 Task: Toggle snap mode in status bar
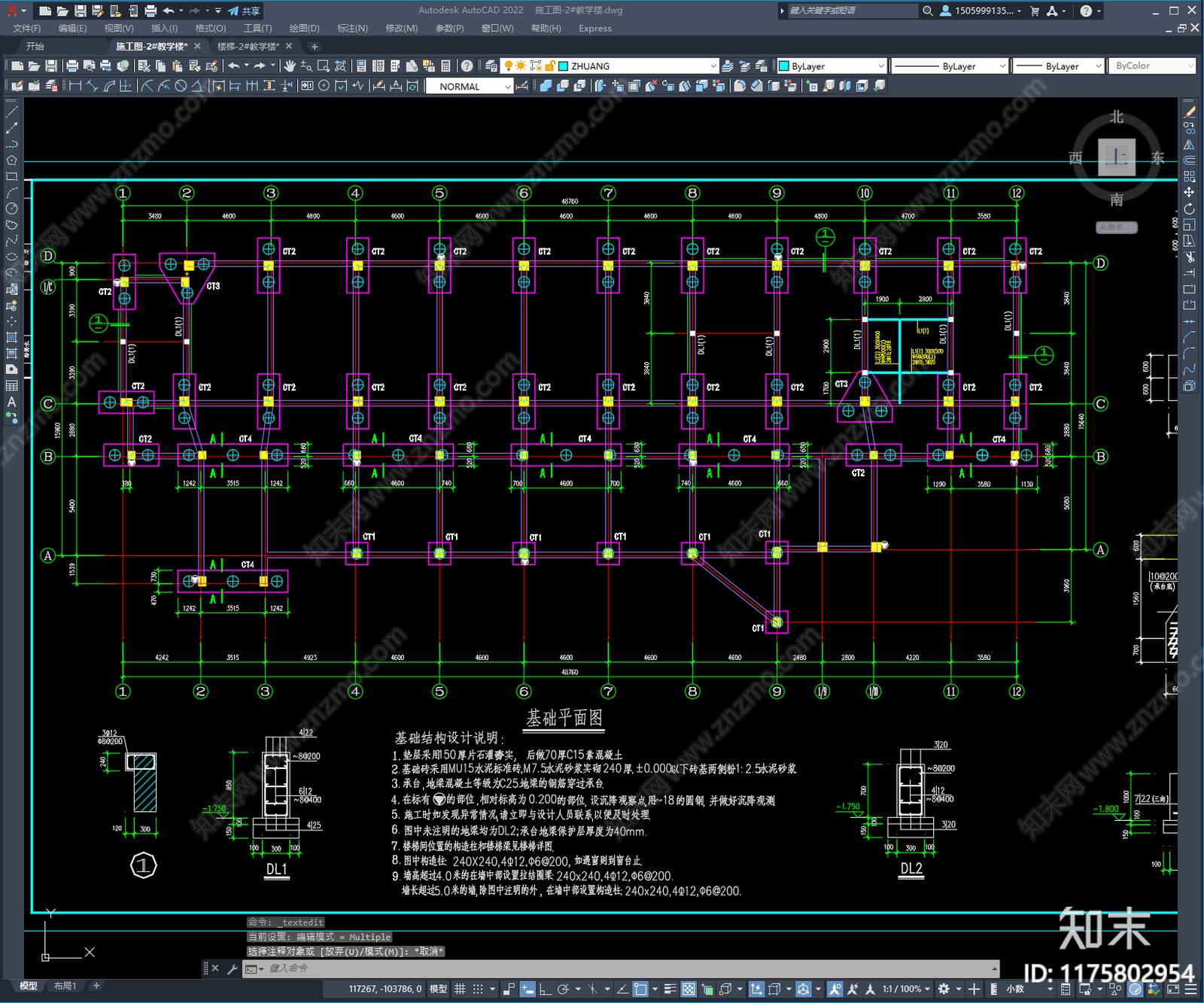pos(478,989)
